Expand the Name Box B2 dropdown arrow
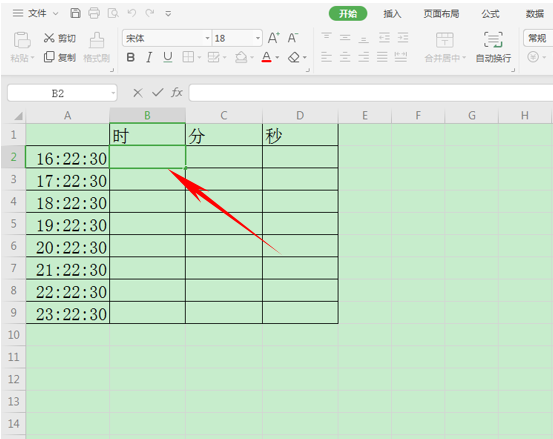Screen dimensions: 553x439 tap(113, 93)
